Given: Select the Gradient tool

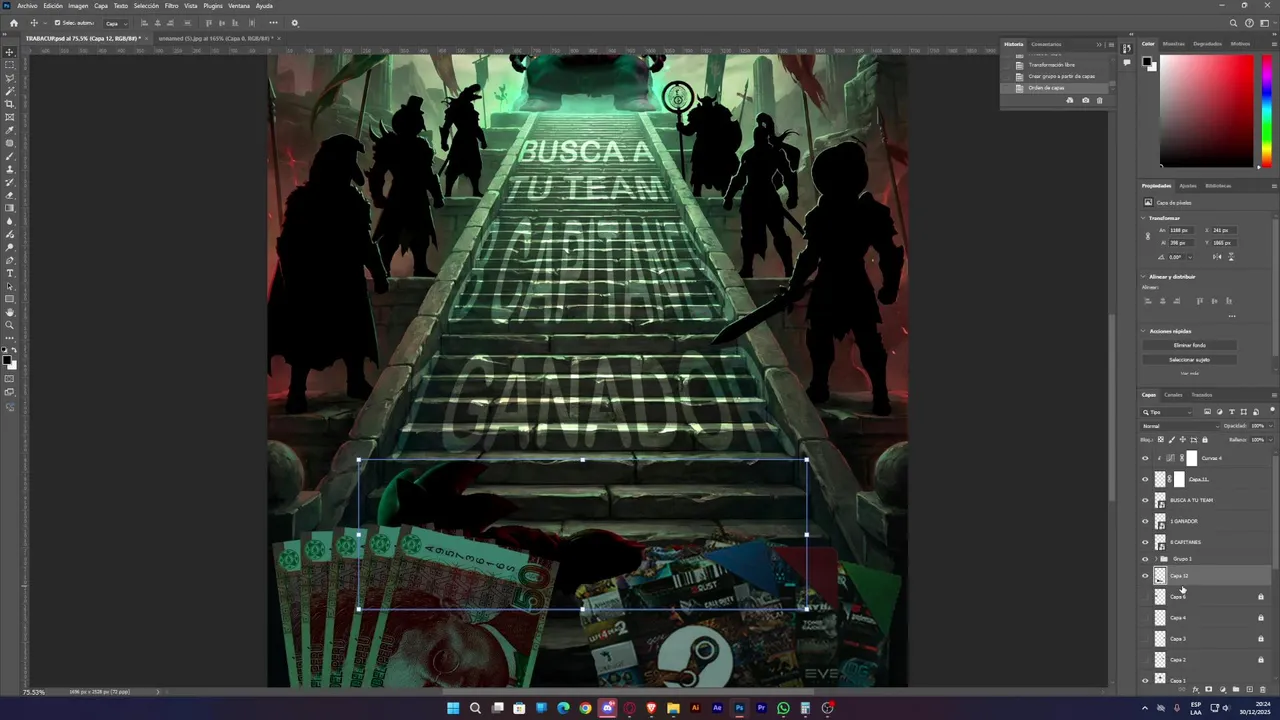Looking at the screenshot, I should (10, 208).
